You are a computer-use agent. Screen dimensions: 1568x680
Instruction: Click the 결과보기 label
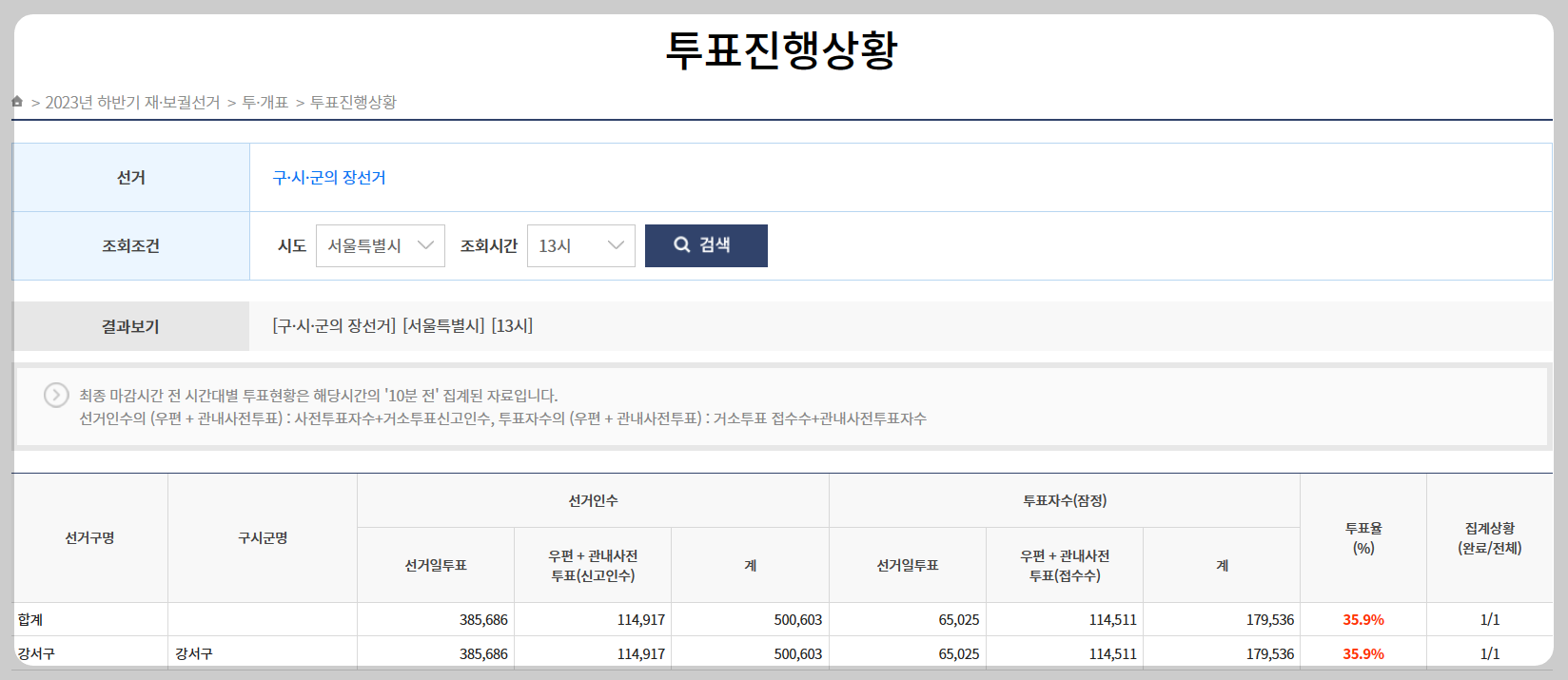coord(130,326)
